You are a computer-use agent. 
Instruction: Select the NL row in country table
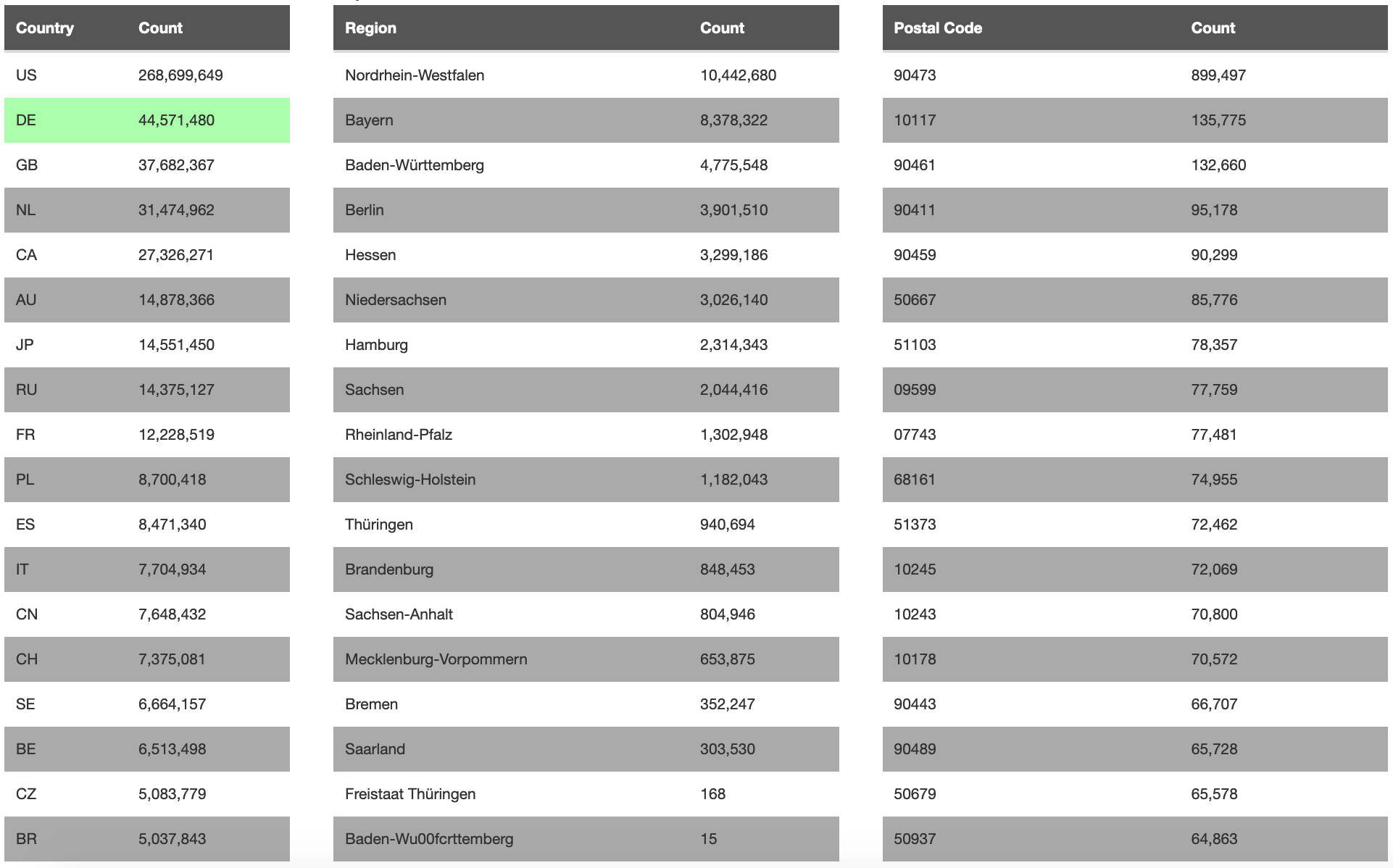(x=146, y=210)
